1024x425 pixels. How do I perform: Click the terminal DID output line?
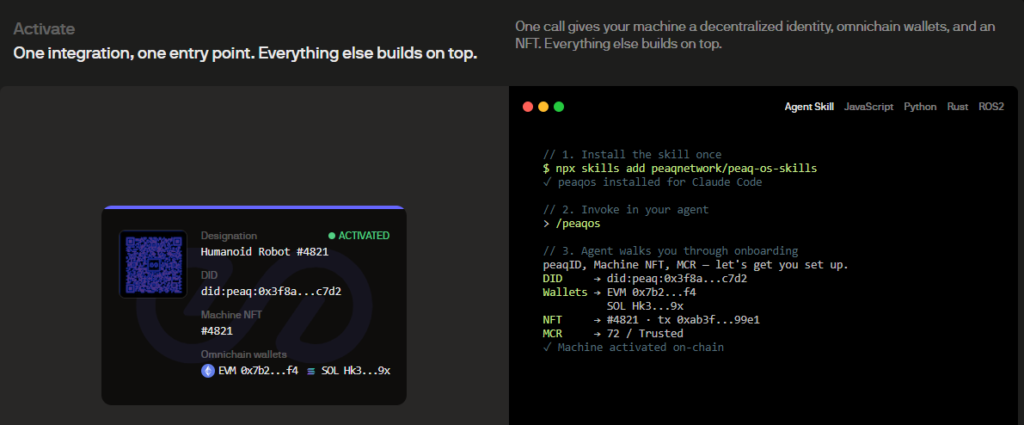[645, 279]
